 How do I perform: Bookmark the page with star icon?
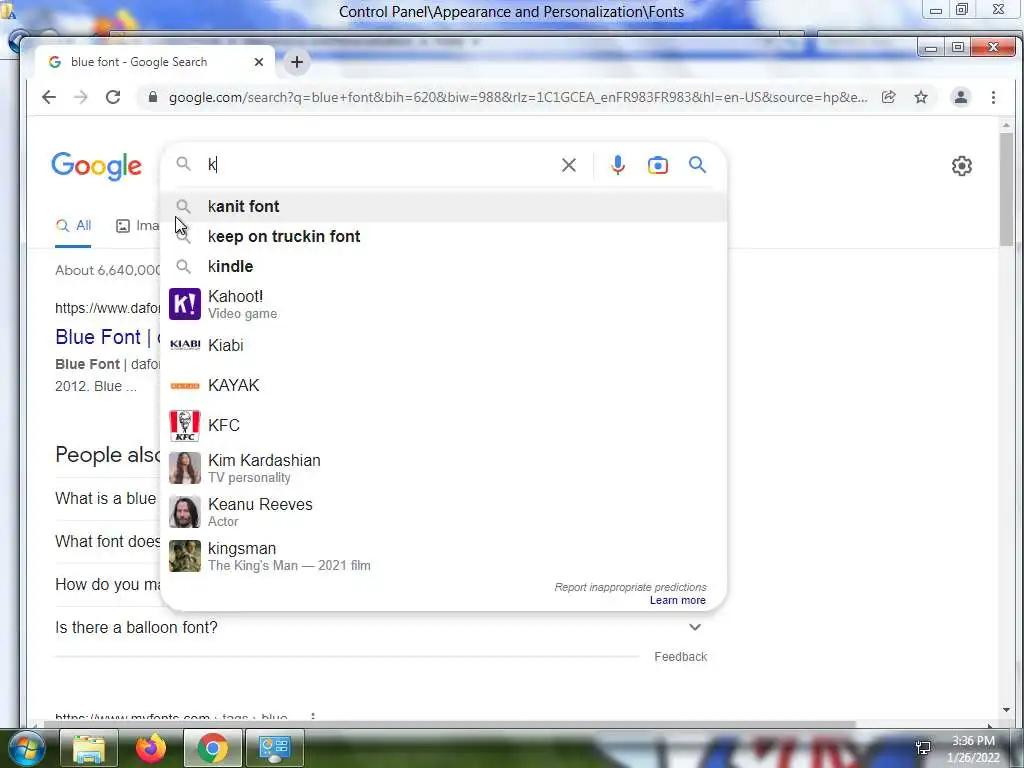click(921, 97)
